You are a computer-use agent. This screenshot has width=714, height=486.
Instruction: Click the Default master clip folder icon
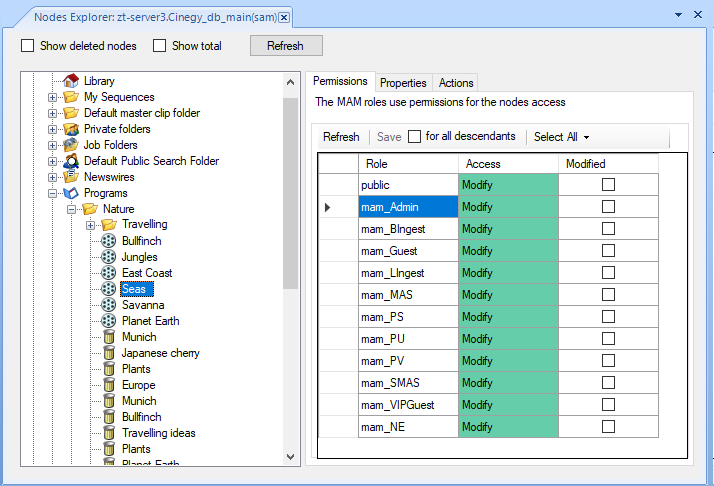click(x=71, y=113)
